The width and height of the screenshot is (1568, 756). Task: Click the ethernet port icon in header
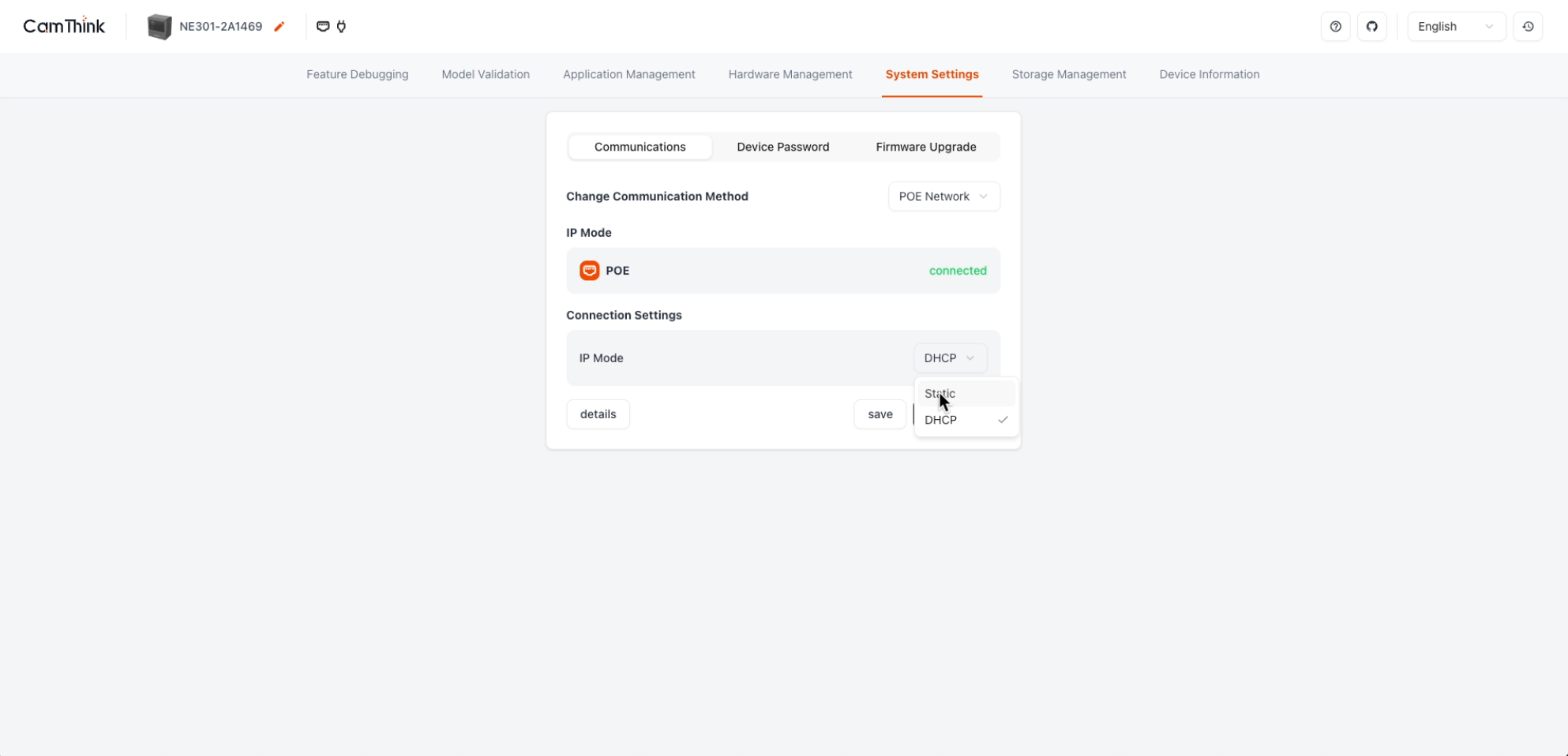pyautogui.click(x=323, y=26)
